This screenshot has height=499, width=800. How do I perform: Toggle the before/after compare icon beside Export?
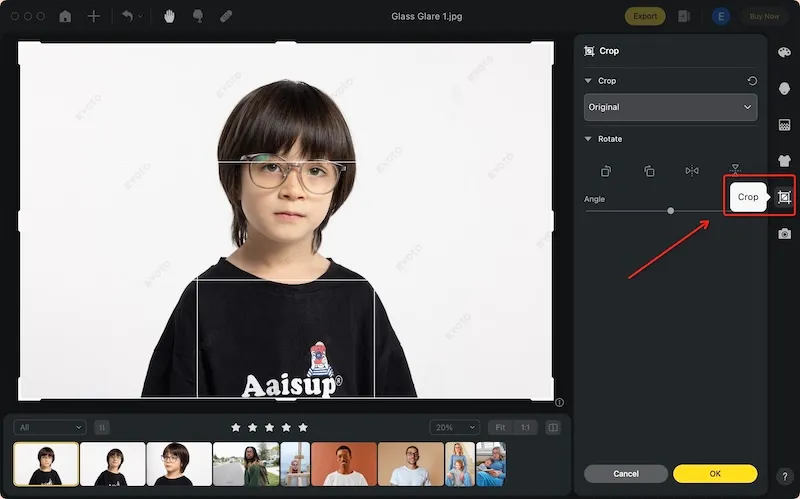(684, 16)
